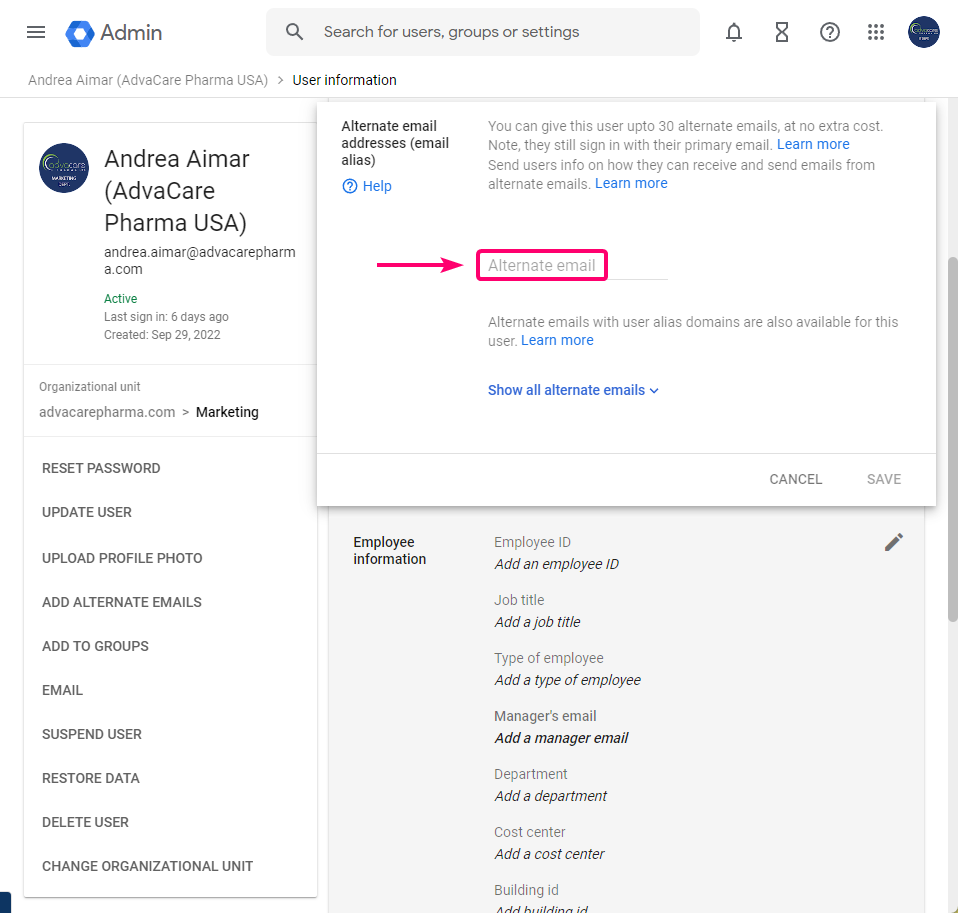Select Change Organizational Unit action
Image resolution: width=958 pixels, height=913 pixels.
pyautogui.click(x=147, y=866)
